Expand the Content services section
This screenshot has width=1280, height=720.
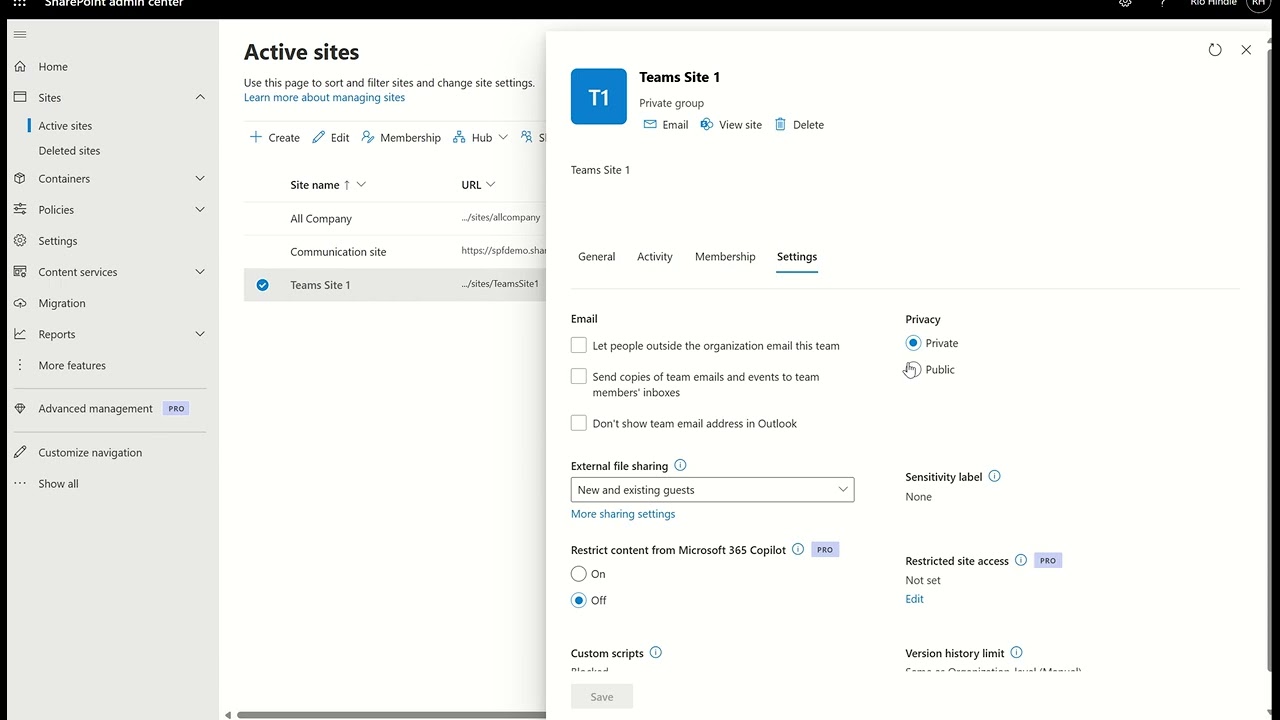pos(200,272)
